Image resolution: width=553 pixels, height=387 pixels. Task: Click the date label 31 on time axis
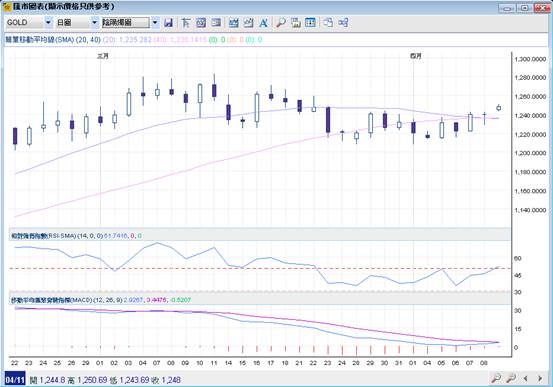[399, 363]
